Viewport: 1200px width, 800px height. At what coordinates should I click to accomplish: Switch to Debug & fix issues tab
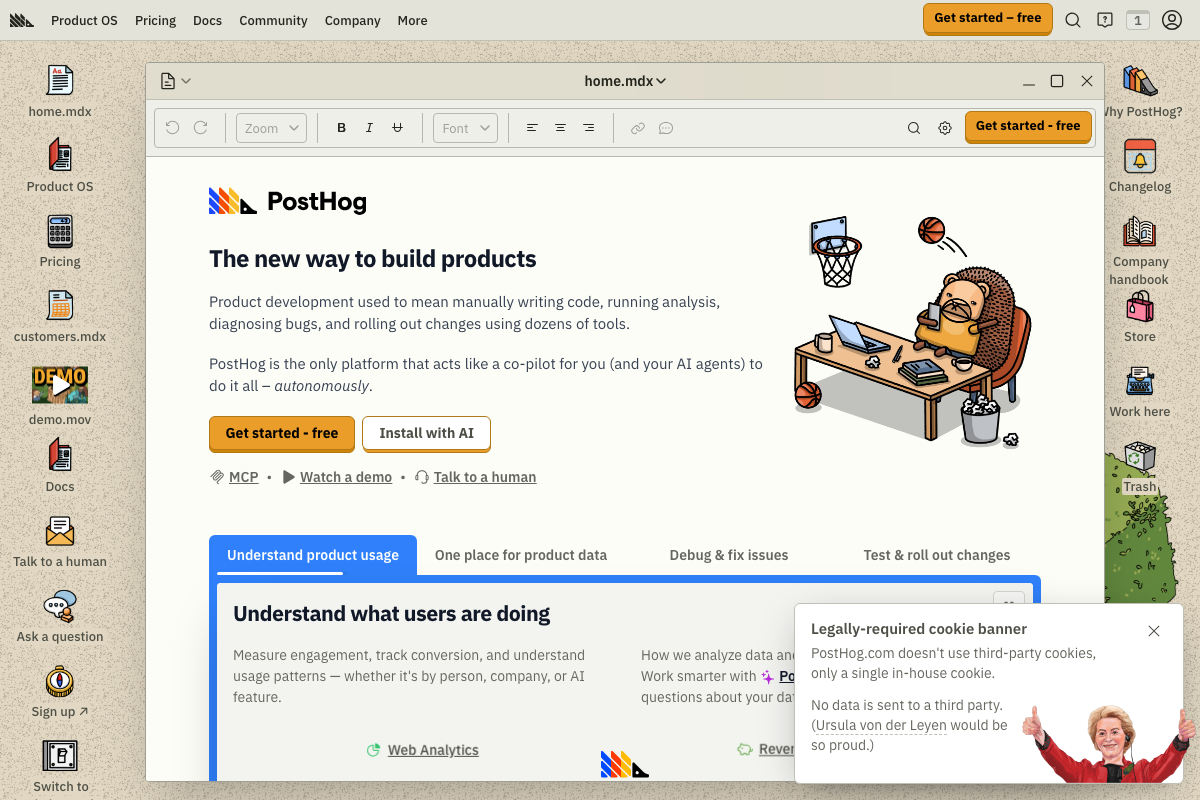(x=729, y=555)
